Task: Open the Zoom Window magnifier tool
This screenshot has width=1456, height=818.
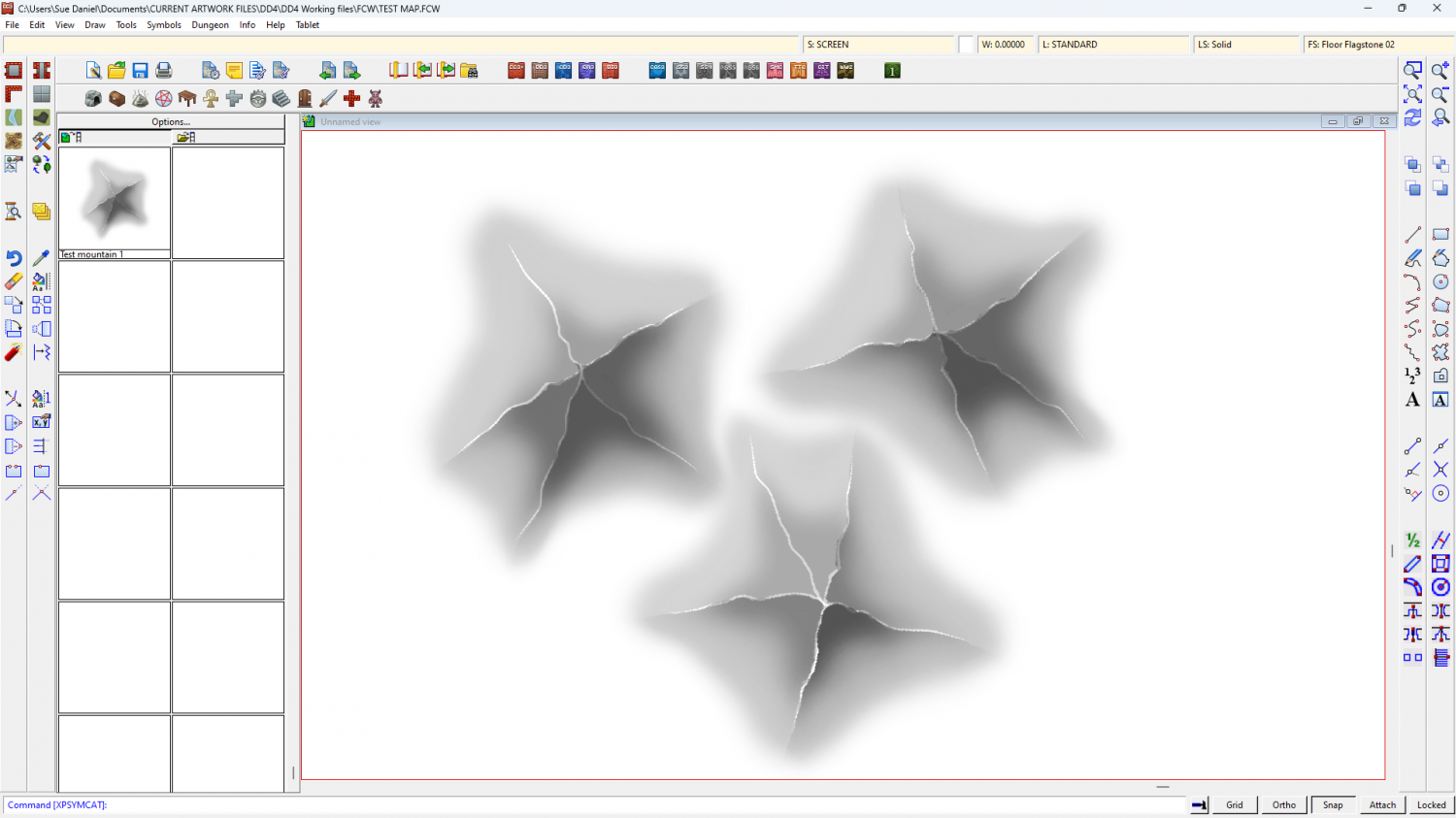Action: 1413,70
